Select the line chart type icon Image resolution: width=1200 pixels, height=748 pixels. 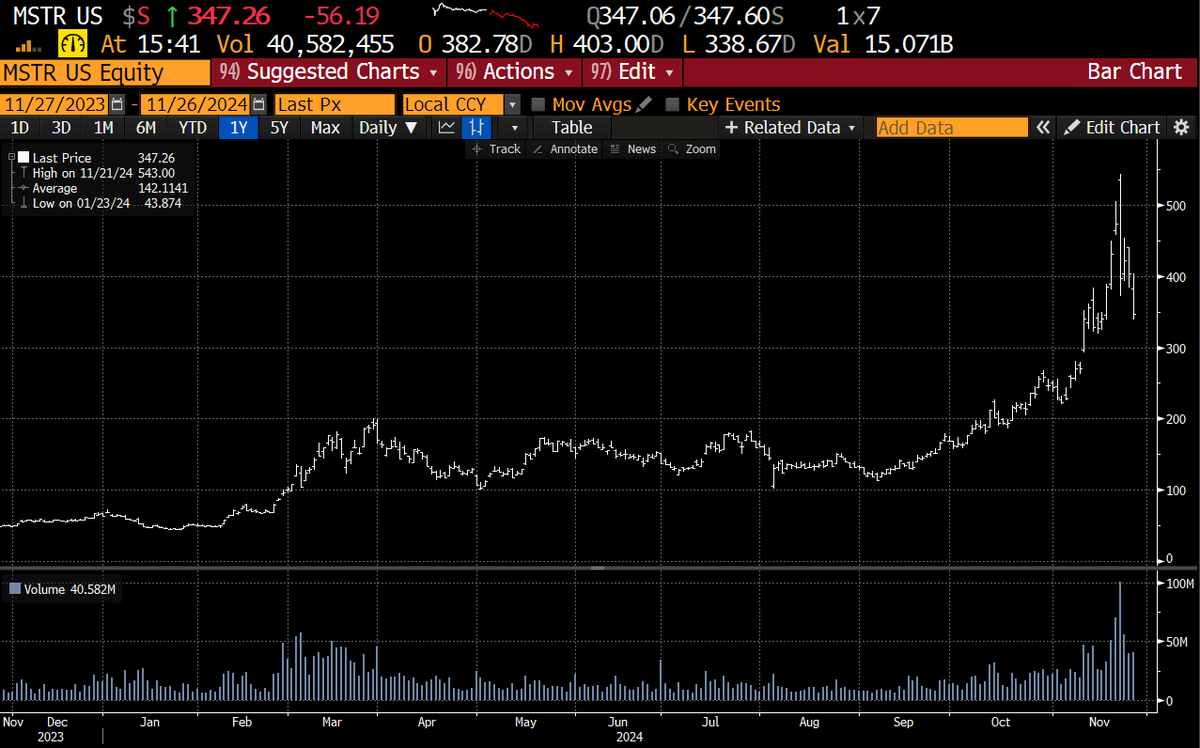coord(446,127)
